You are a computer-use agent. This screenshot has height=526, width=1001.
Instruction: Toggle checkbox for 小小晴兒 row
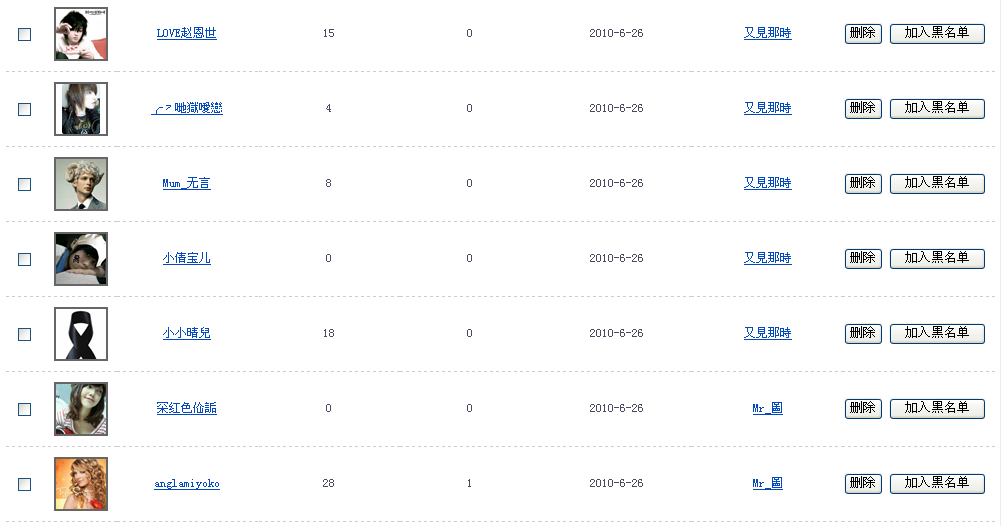(x=25, y=334)
